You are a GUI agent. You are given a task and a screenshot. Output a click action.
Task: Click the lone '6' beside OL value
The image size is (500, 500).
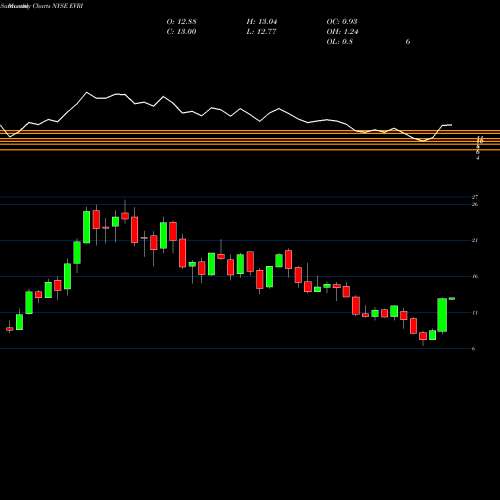[408, 42]
